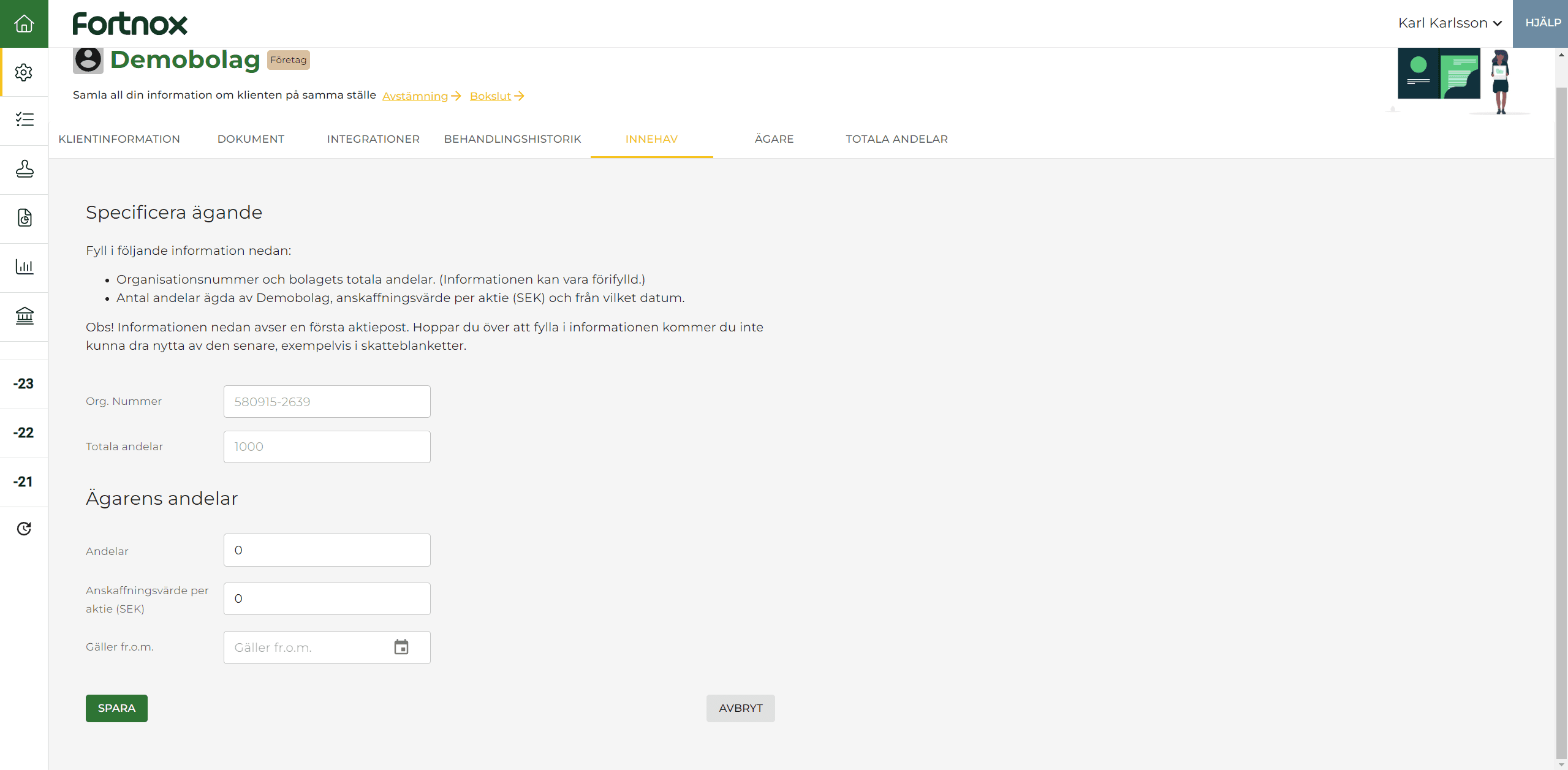Image resolution: width=1568 pixels, height=770 pixels.
Task: Open the Hjälp button
Action: coord(1540,23)
